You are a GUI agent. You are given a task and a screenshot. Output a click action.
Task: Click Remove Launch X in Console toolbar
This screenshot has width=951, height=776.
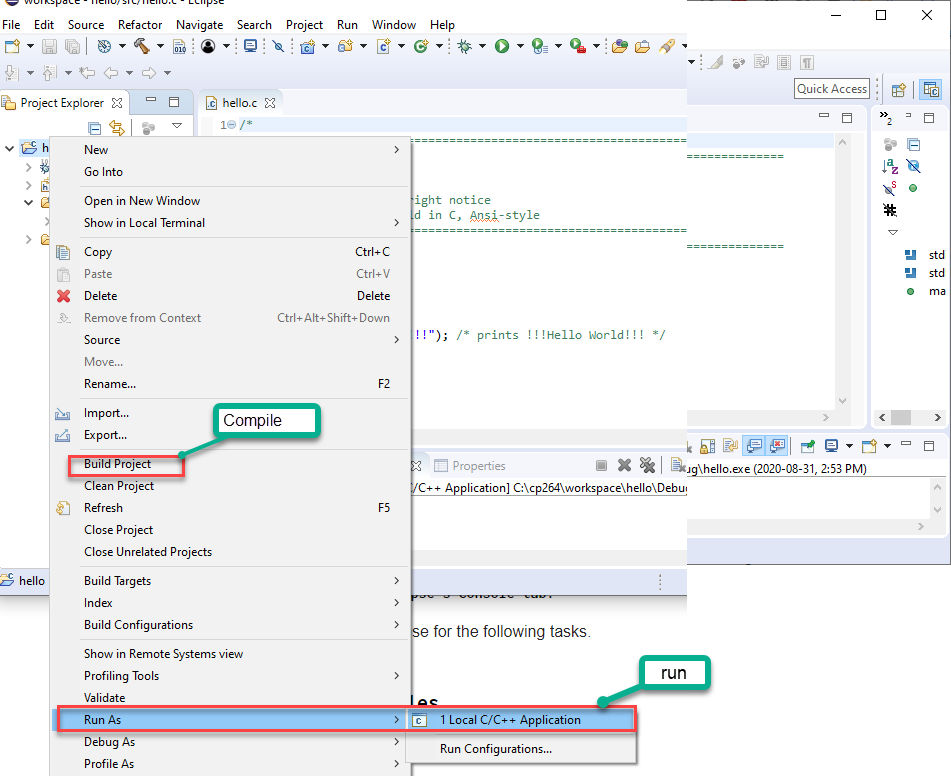(624, 465)
